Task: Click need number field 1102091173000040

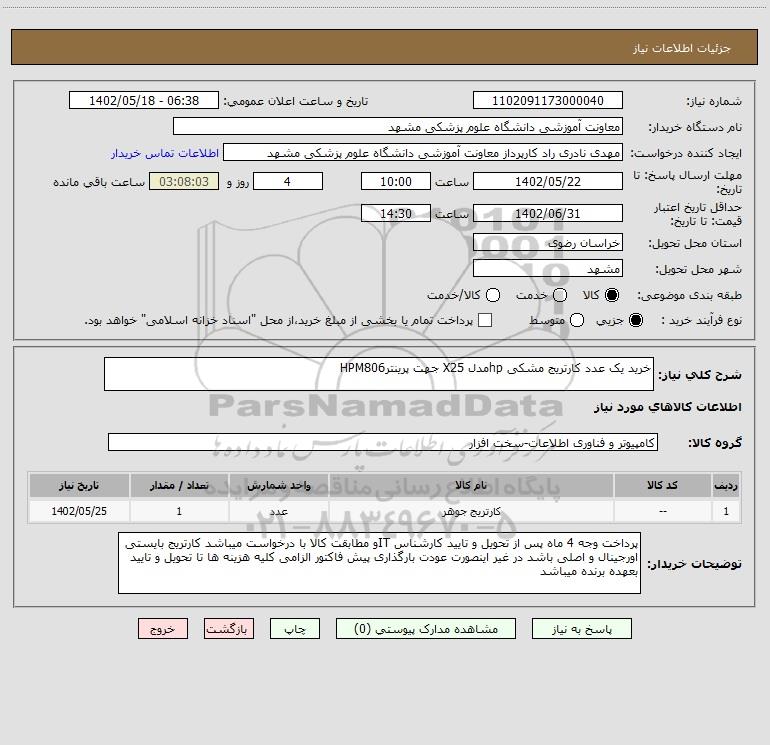Action: pos(548,100)
